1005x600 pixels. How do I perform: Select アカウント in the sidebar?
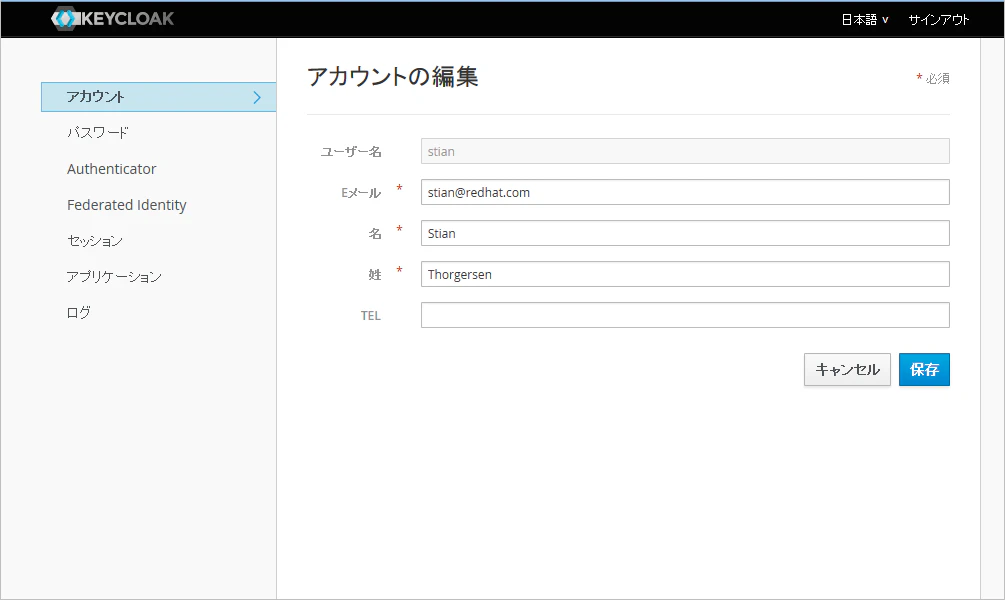tap(158, 97)
